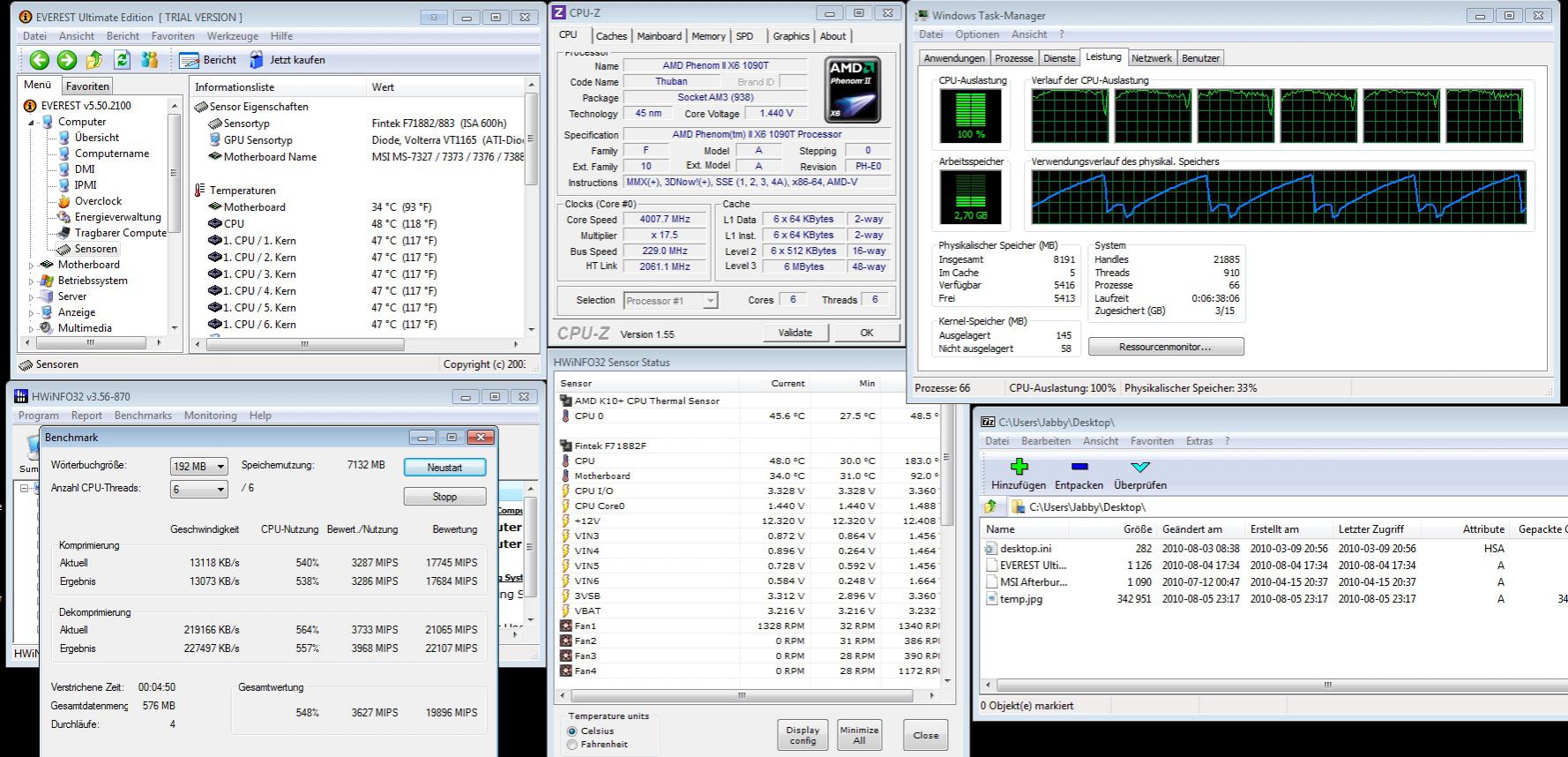Viewport: 1568px width, 757px height.
Task: Click Minimize All button in HWiNFO32 sensors
Action: pos(859,735)
